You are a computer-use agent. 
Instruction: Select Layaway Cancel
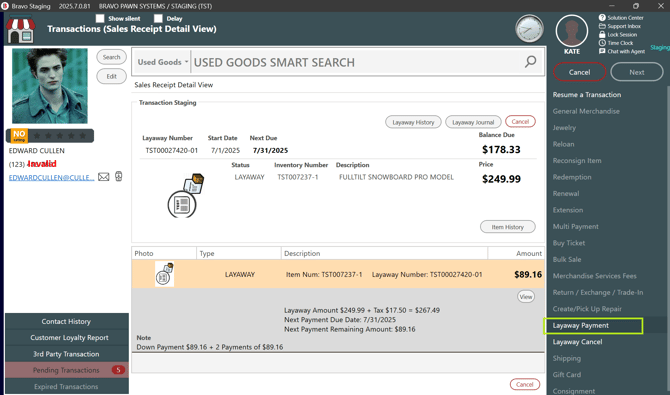(577, 342)
